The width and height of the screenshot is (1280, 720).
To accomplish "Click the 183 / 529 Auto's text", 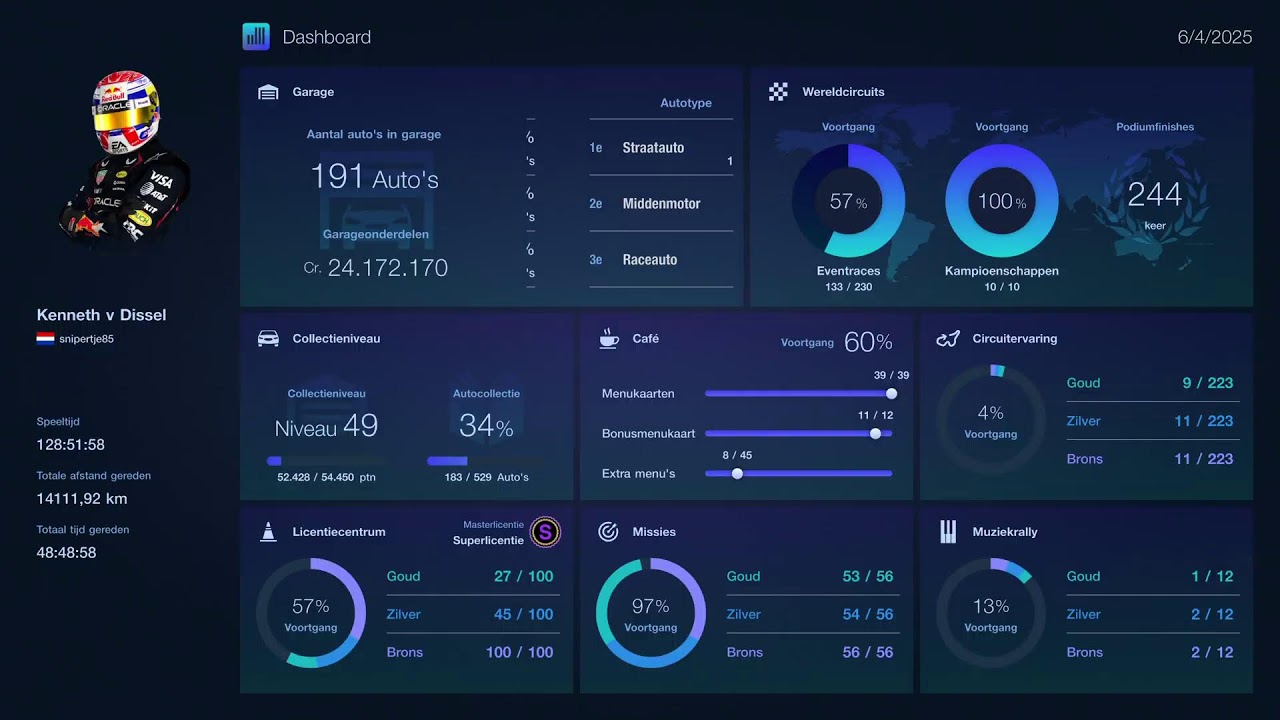I will tap(486, 477).
